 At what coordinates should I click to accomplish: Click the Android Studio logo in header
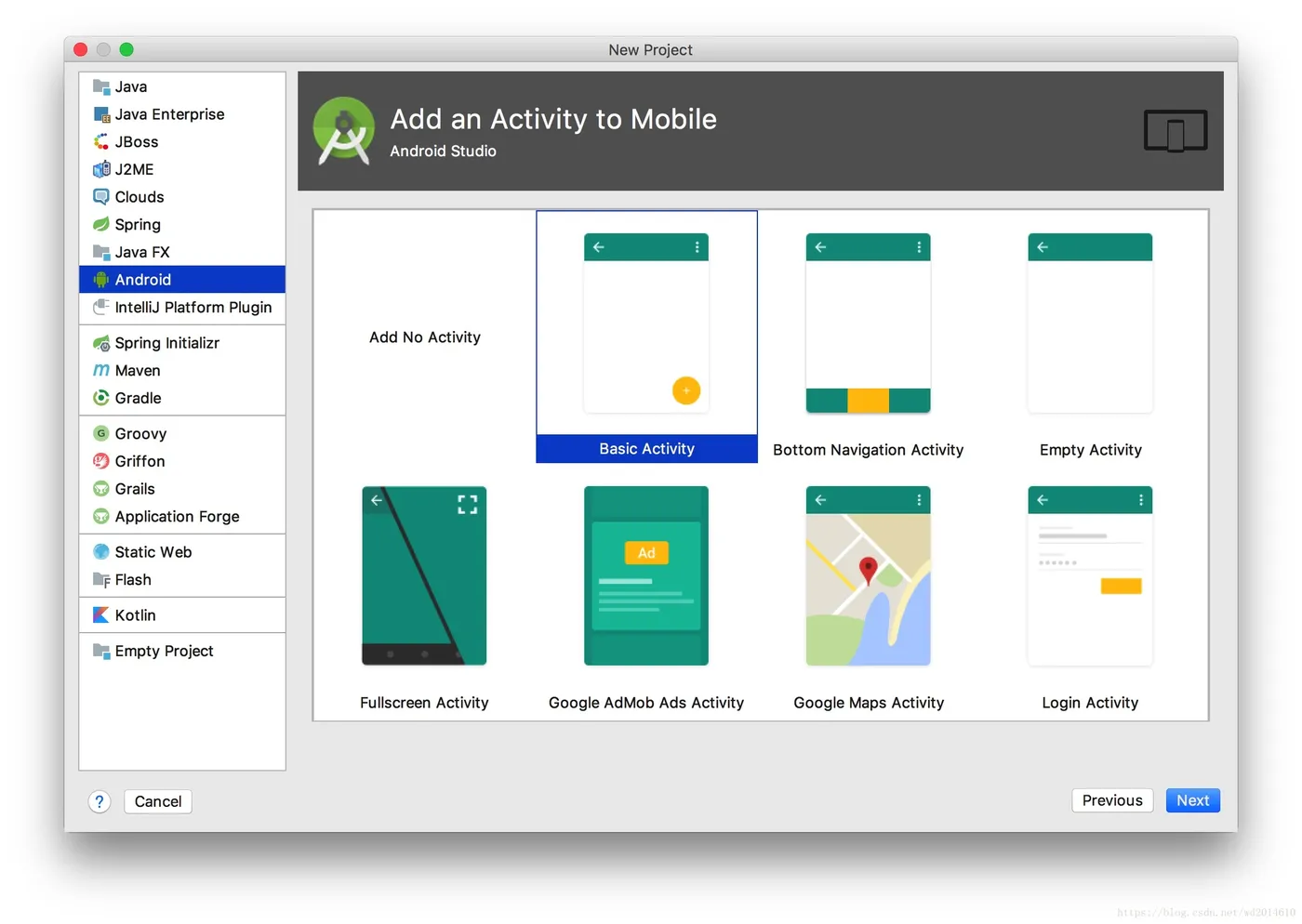[343, 131]
